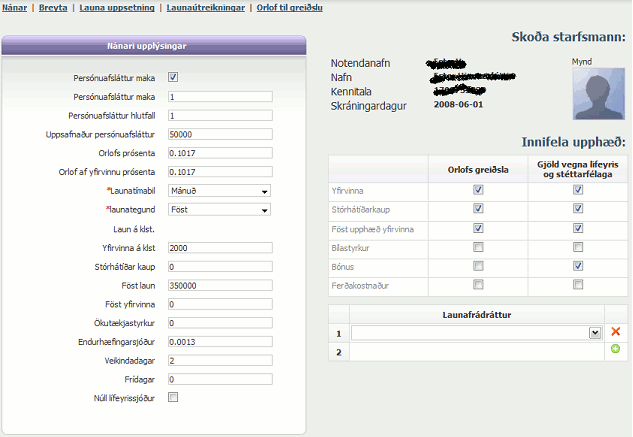Click the Stórhátíðarkaup row label
Screen dimensions: 633x437
point(361,210)
